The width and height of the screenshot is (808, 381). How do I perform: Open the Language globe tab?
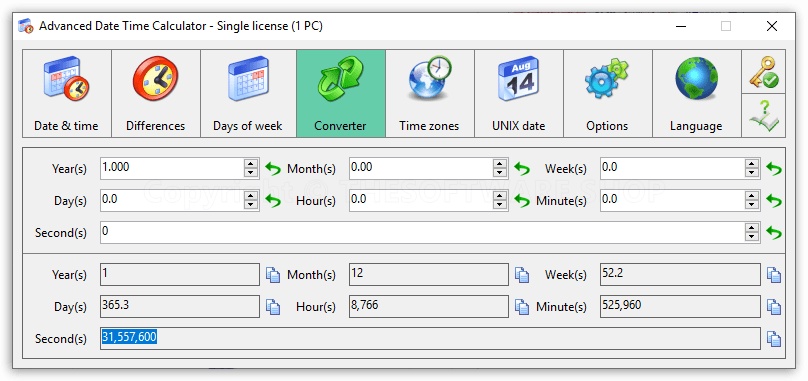(696, 93)
